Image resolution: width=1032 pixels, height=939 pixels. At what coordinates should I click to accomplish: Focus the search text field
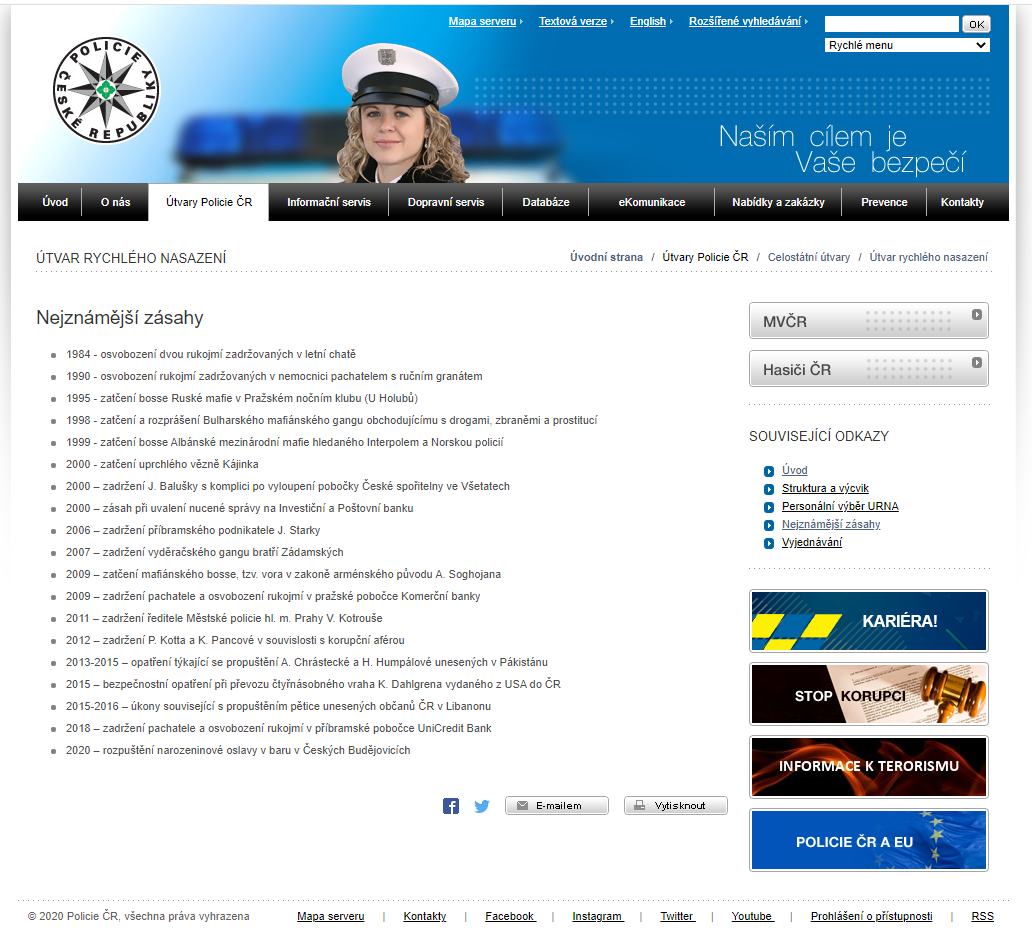pos(891,24)
